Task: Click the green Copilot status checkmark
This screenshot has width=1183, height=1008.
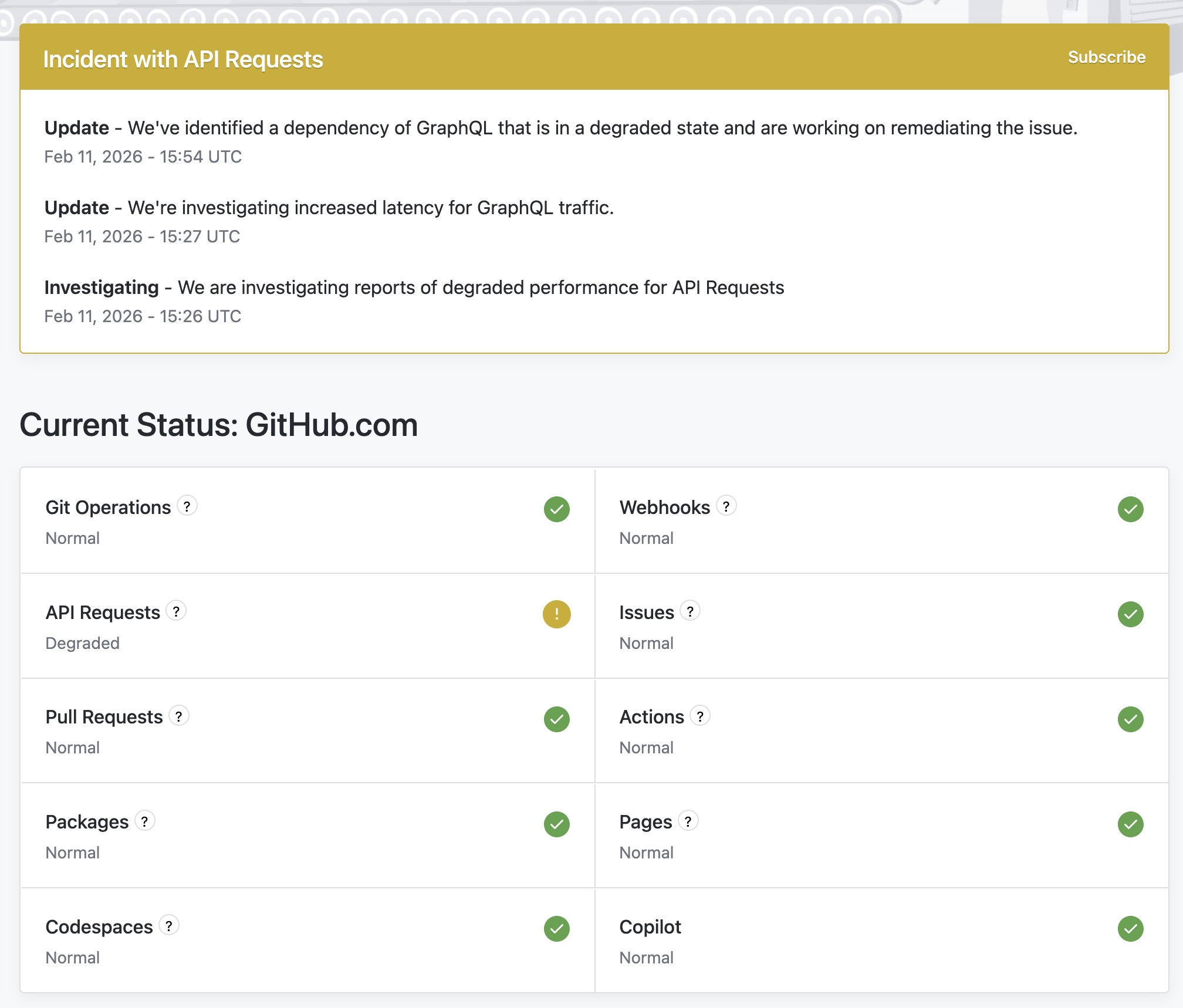Action: pos(1130,929)
